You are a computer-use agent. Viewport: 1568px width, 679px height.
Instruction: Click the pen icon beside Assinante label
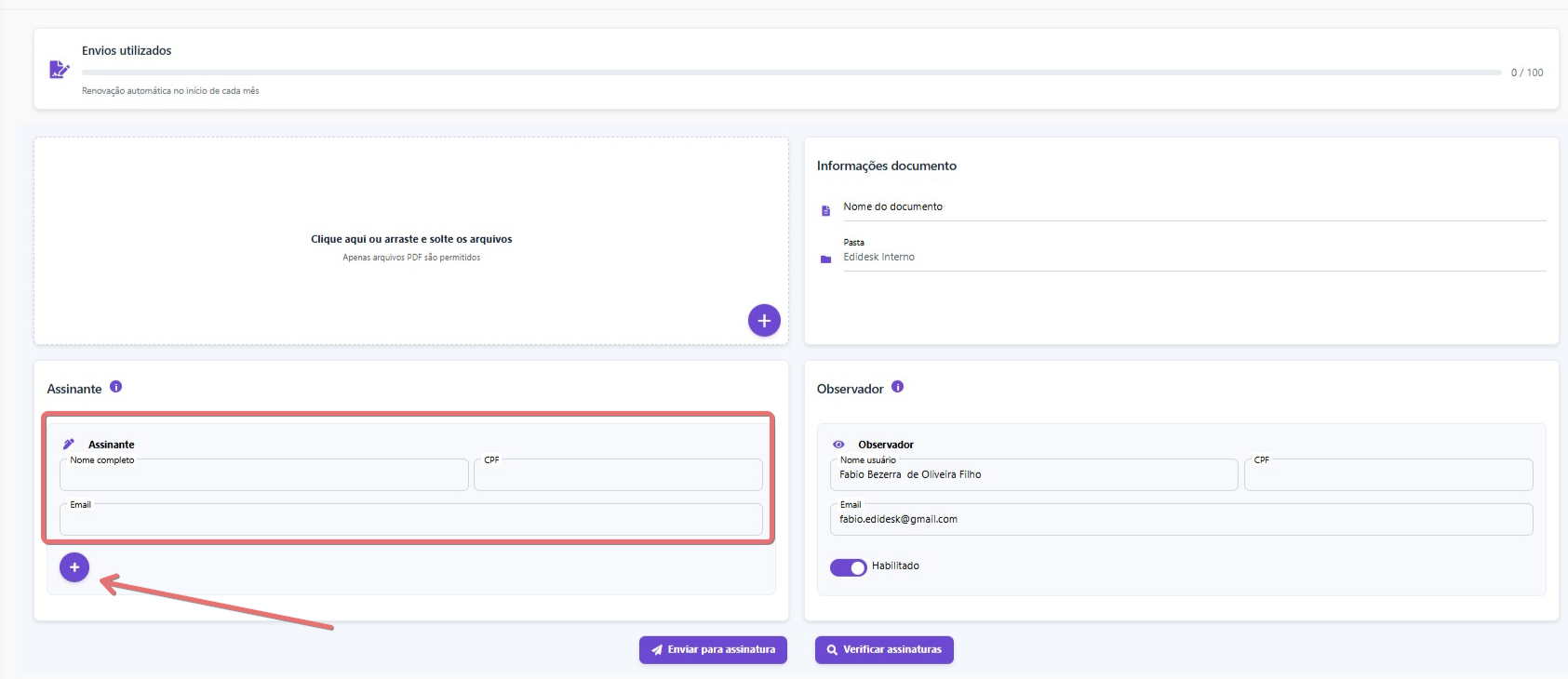[x=69, y=445]
